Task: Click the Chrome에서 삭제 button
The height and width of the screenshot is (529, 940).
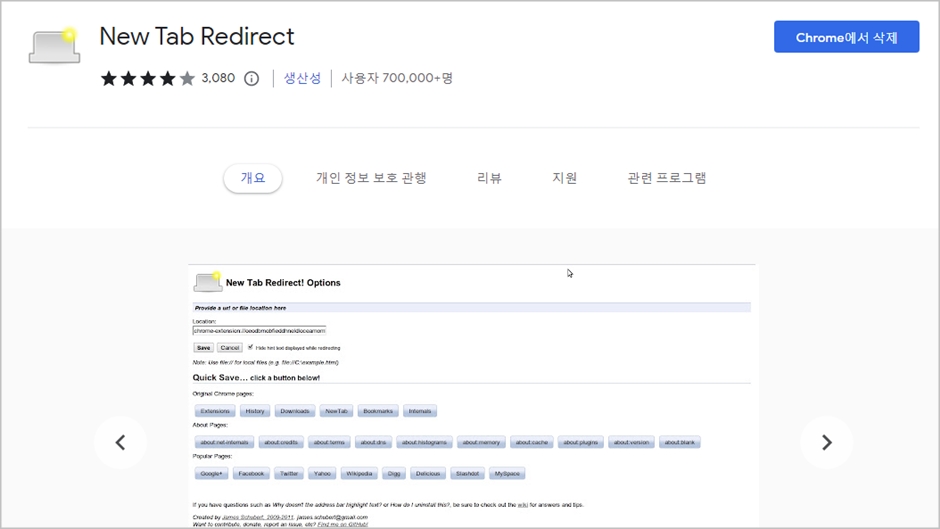Action: tap(846, 37)
